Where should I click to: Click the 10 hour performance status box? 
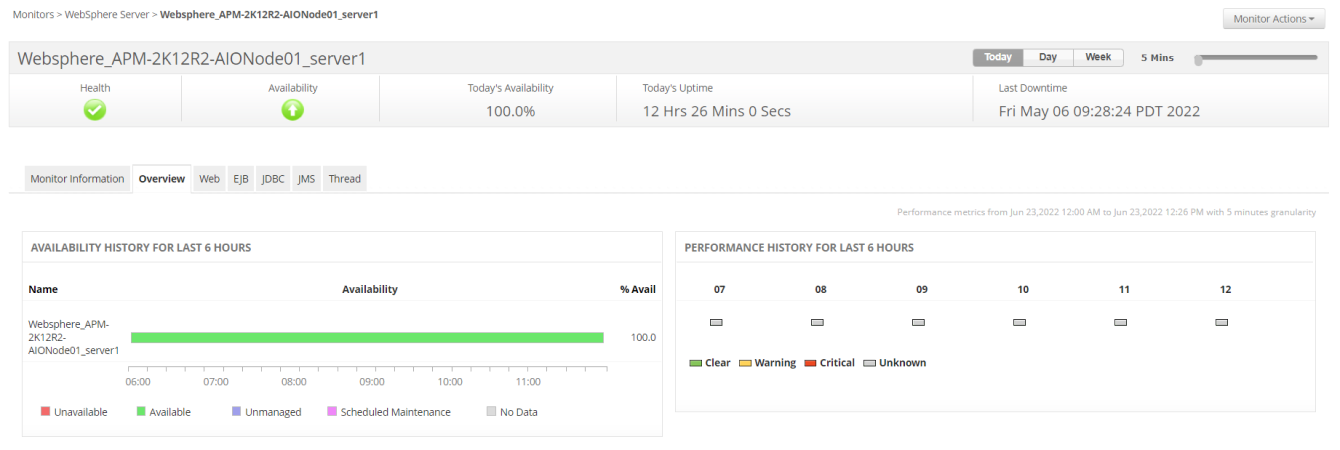click(x=1019, y=323)
